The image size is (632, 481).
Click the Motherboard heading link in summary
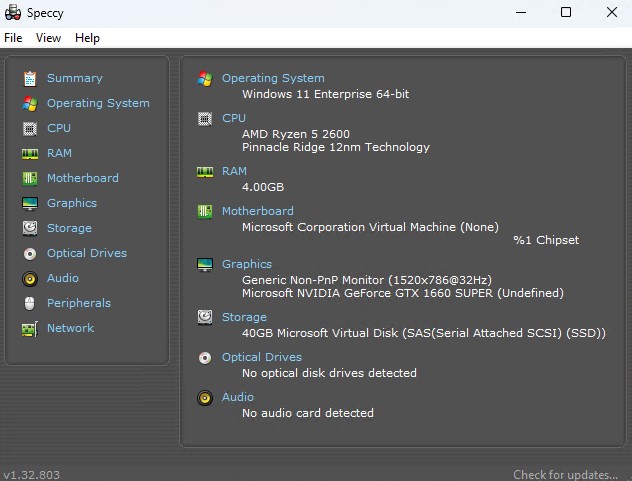click(x=258, y=211)
